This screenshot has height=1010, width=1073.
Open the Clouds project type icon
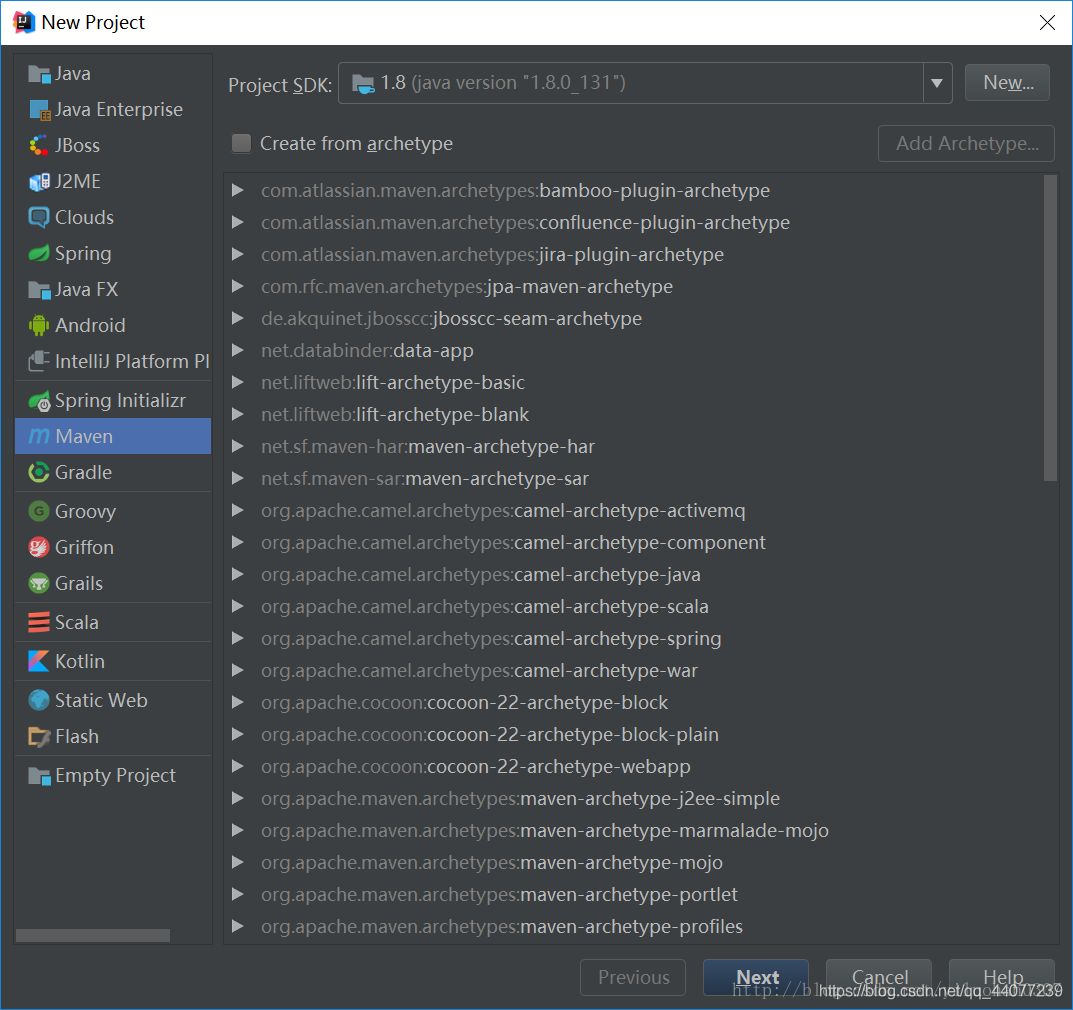tap(39, 218)
